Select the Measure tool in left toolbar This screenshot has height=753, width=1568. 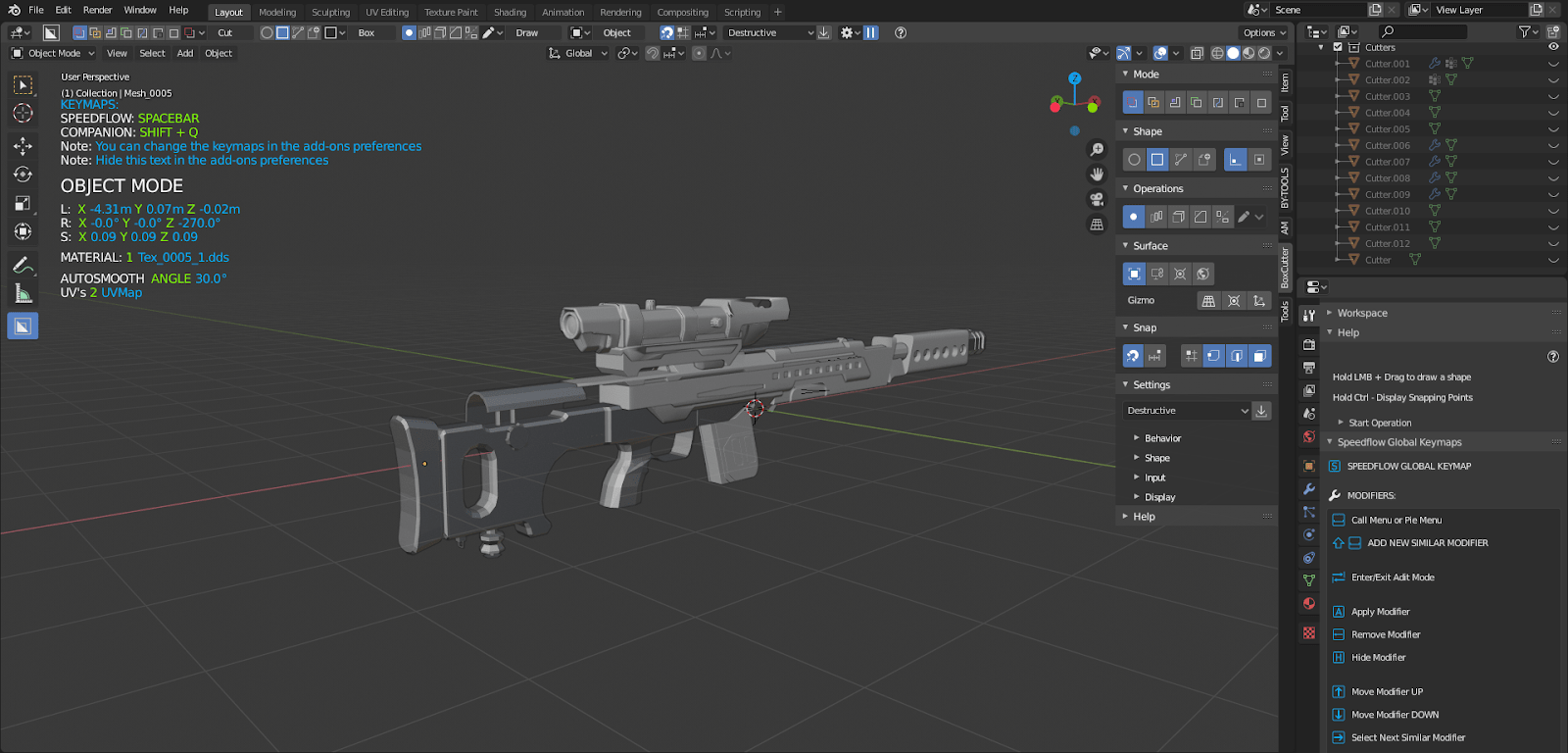(x=23, y=293)
